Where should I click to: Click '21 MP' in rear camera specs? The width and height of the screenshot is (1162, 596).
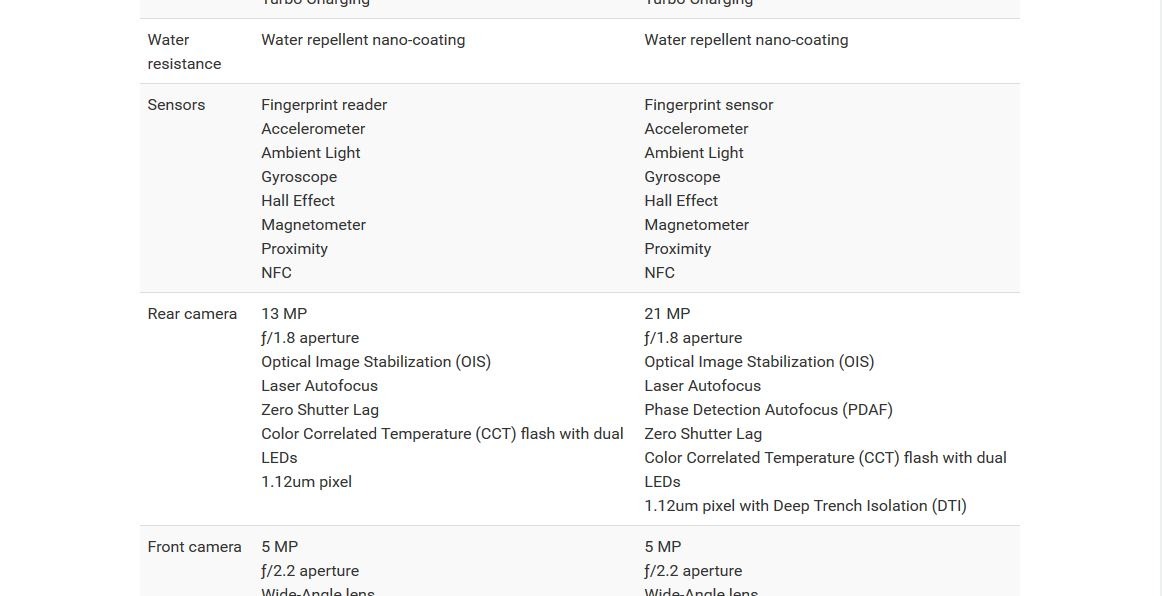pos(667,314)
